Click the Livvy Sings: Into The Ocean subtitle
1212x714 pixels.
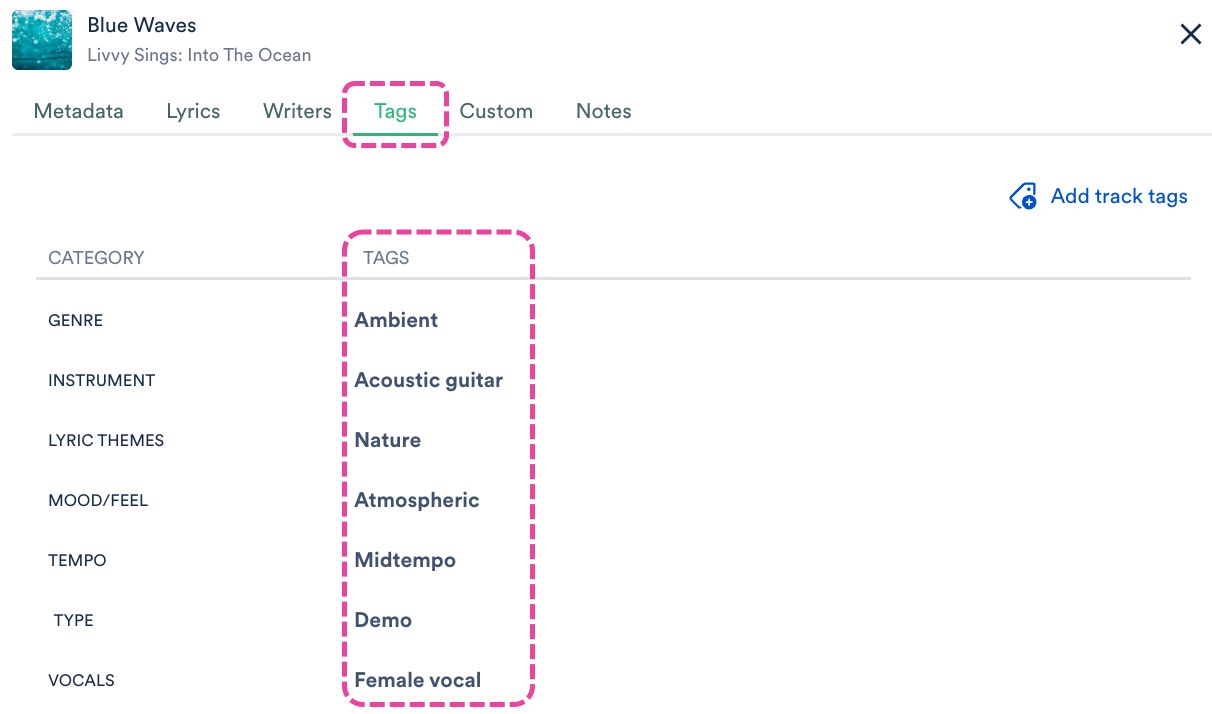point(199,55)
